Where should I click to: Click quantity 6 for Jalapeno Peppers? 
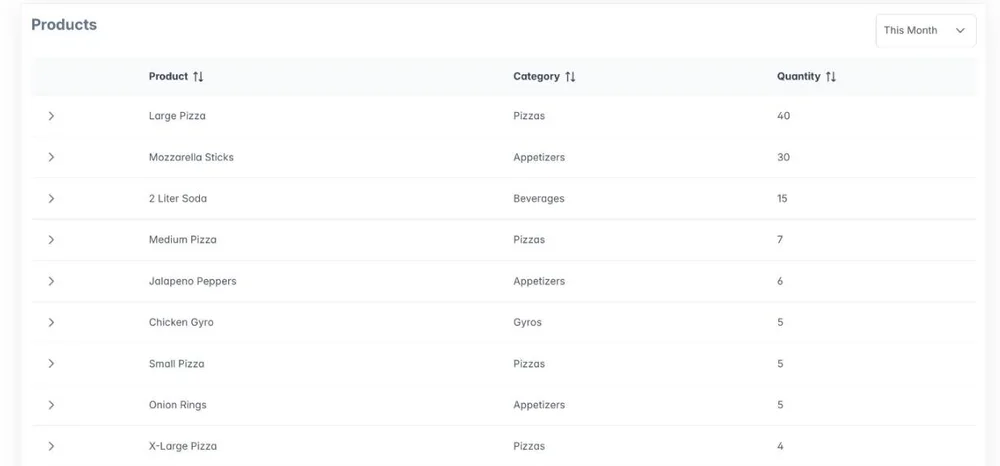[780, 281]
